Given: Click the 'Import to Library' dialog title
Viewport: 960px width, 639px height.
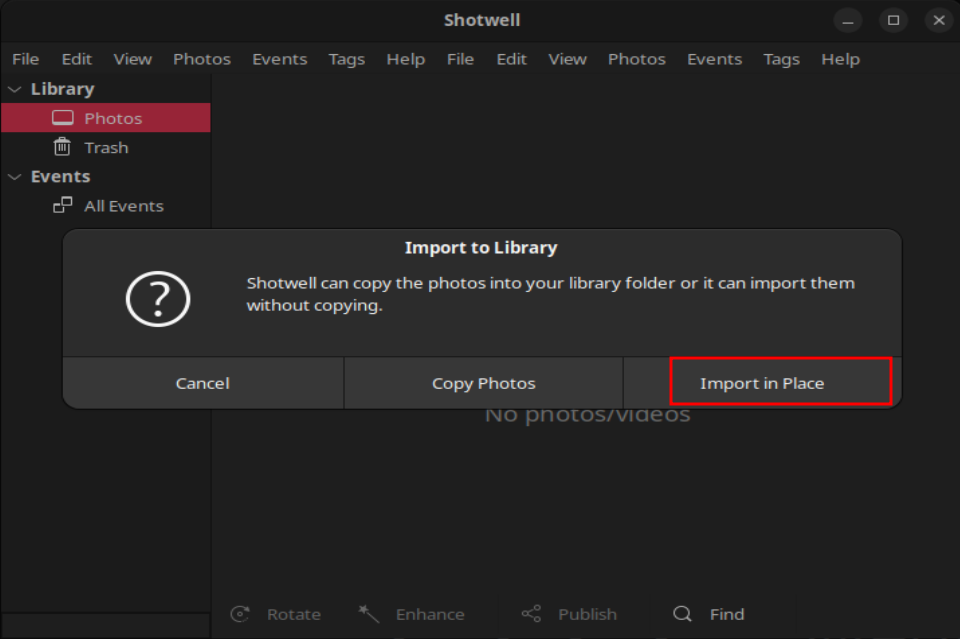Looking at the screenshot, I should click(481, 247).
